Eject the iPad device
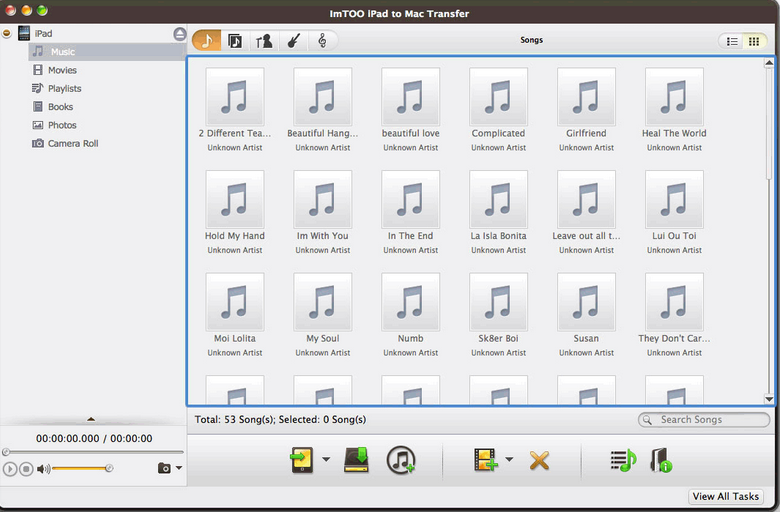This screenshot has height=512, width=780. (180, 34)
